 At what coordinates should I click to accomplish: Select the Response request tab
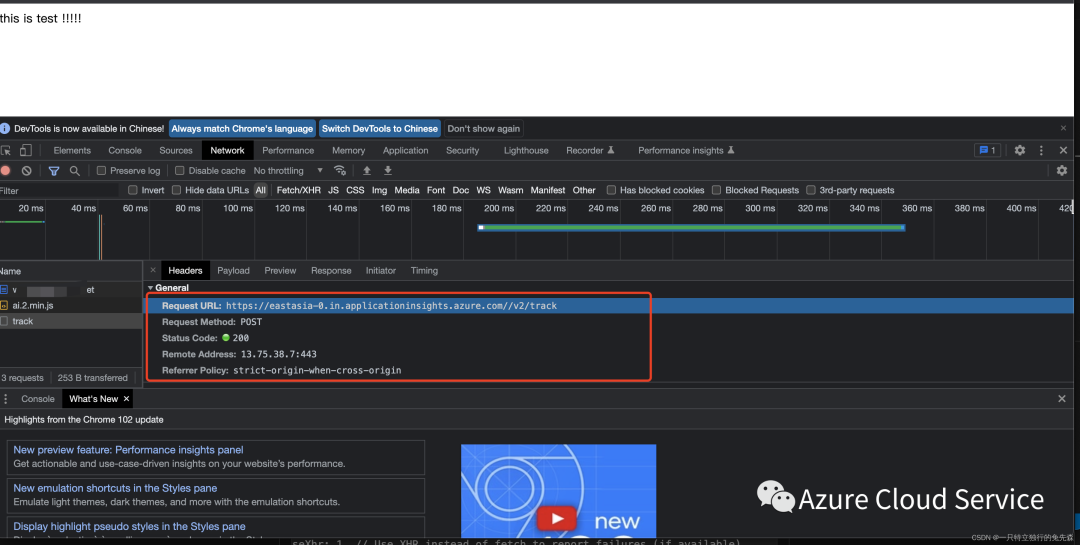(331, 271)
